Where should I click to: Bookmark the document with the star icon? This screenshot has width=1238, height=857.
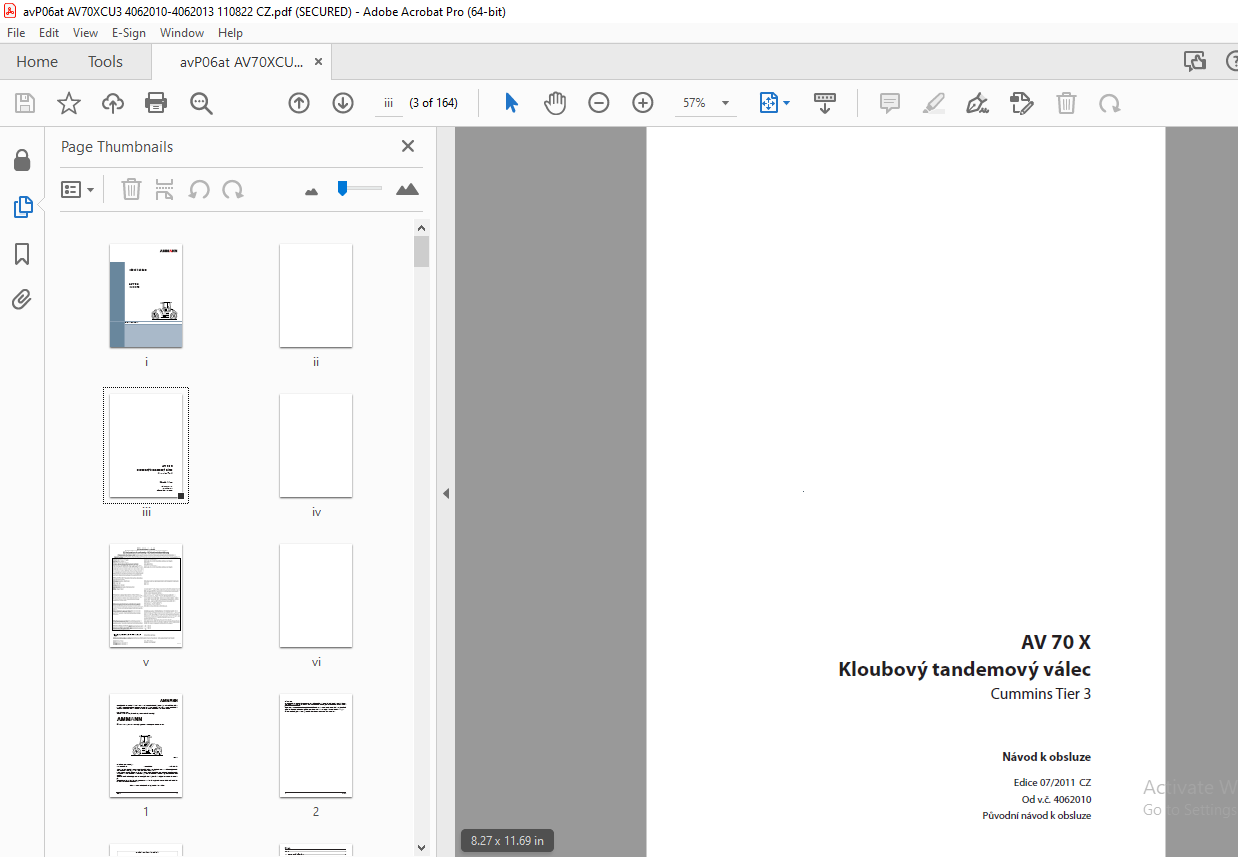coord(69,103)
